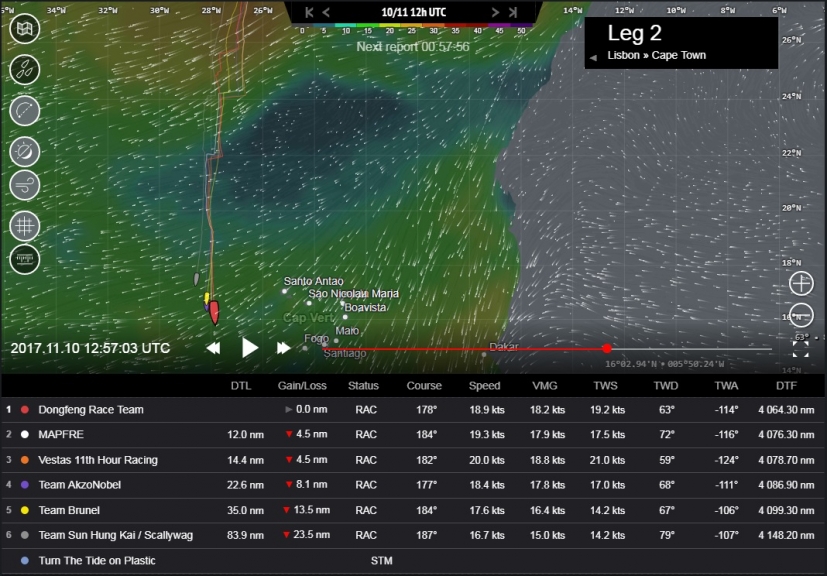Toggle the wind overlay button

[25, 186]
